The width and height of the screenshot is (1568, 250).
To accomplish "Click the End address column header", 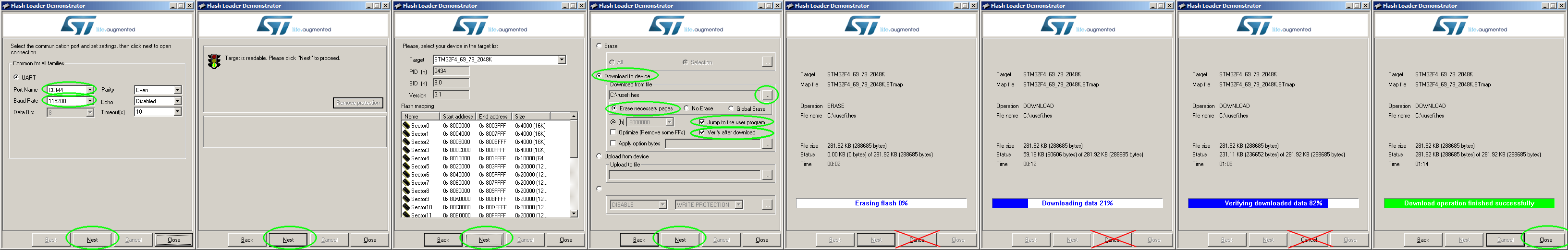I will (x=494, y=116).
